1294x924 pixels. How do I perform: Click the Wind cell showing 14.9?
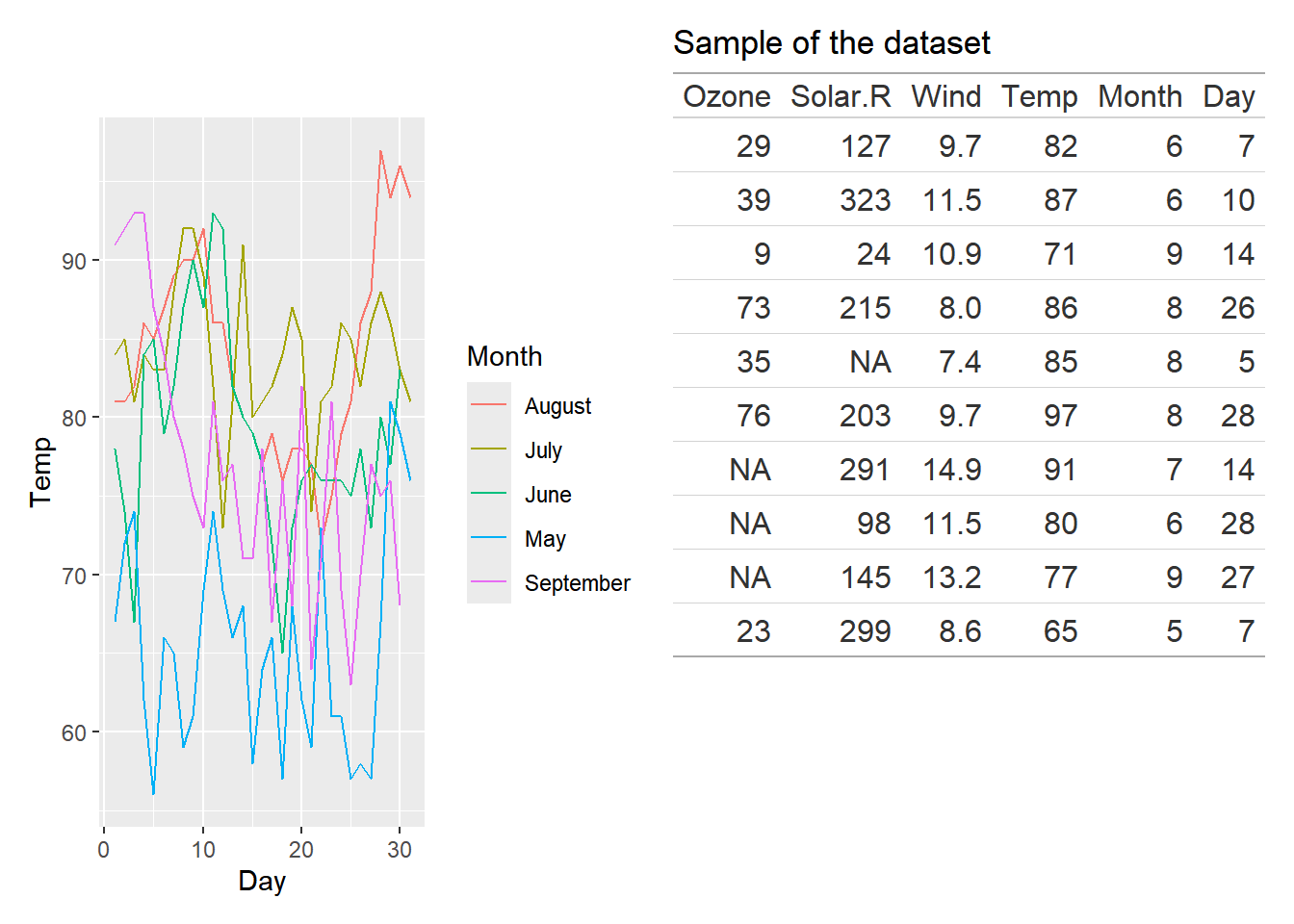click(x=951, y=470)
